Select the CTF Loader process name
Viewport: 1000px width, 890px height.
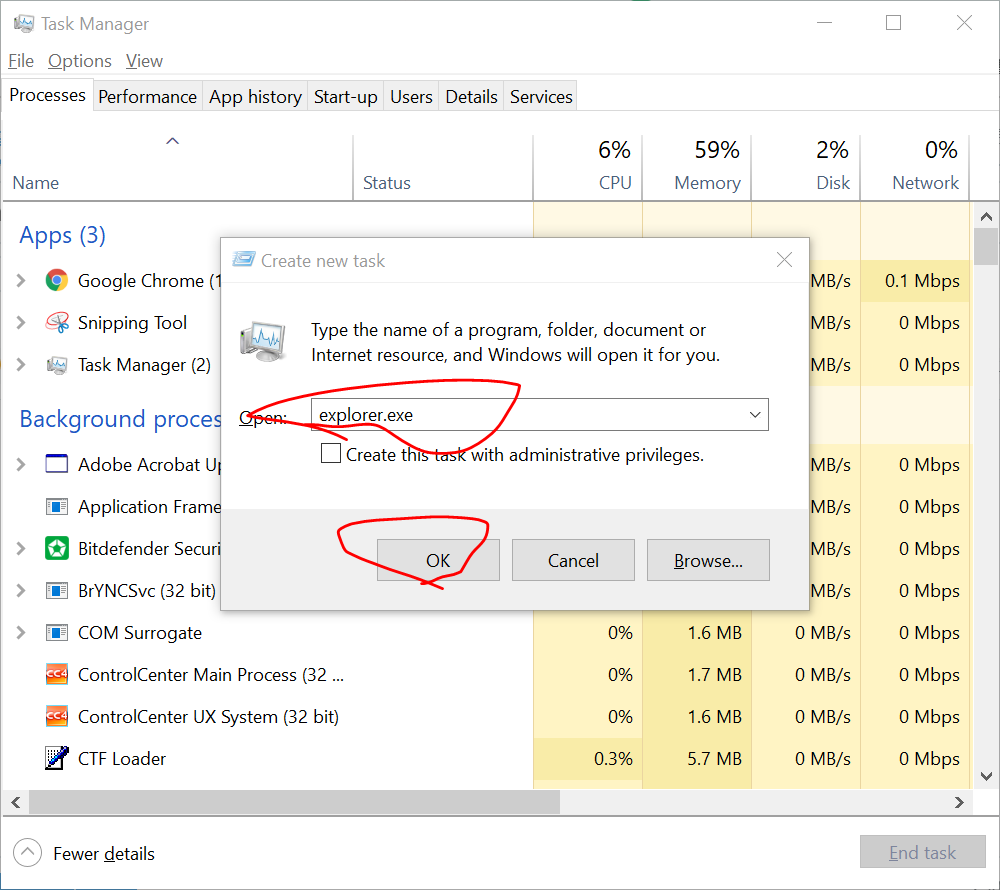tap(122, 758)
